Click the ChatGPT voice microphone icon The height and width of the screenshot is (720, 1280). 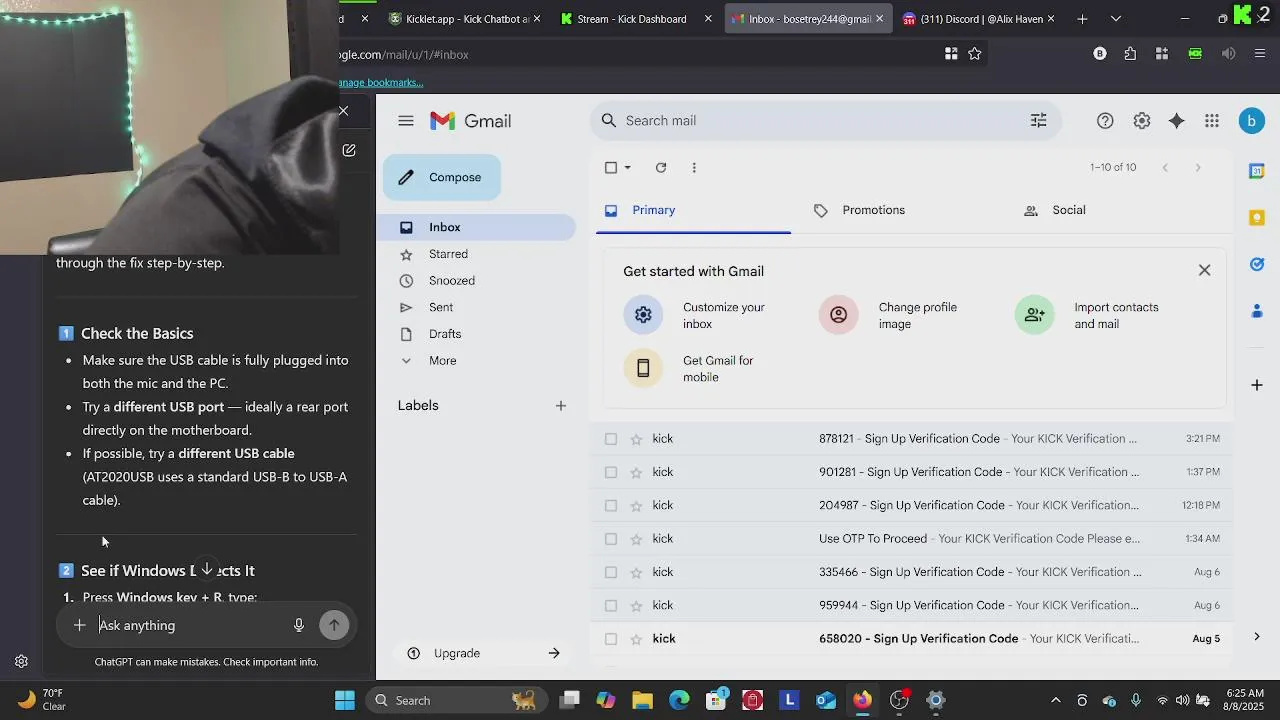click(x=298, y=625)
